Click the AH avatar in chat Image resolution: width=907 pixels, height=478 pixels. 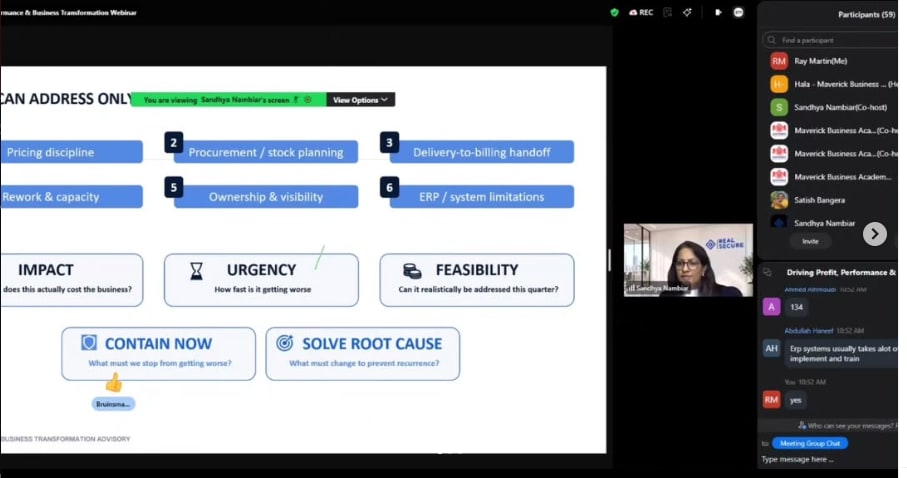[772, 348]
